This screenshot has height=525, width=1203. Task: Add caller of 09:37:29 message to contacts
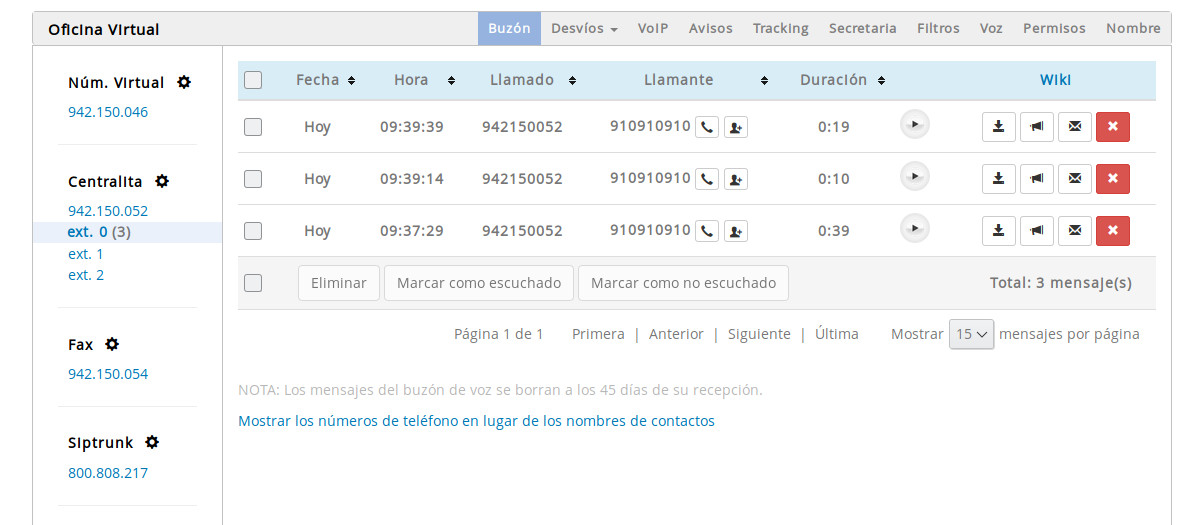click(736, 232)
